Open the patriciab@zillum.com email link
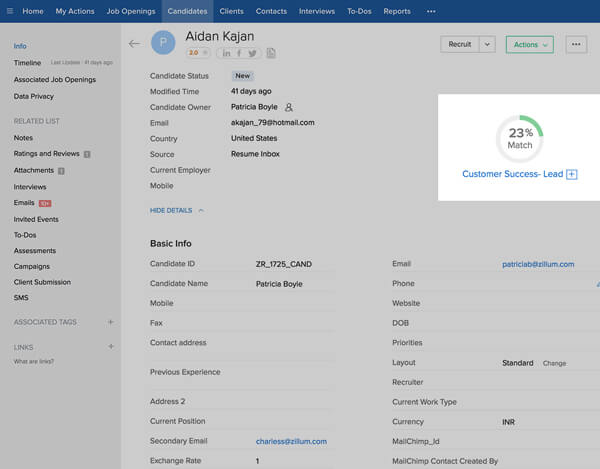The width and height of the screenshot is (600, 469). click(x=538, y=264)
